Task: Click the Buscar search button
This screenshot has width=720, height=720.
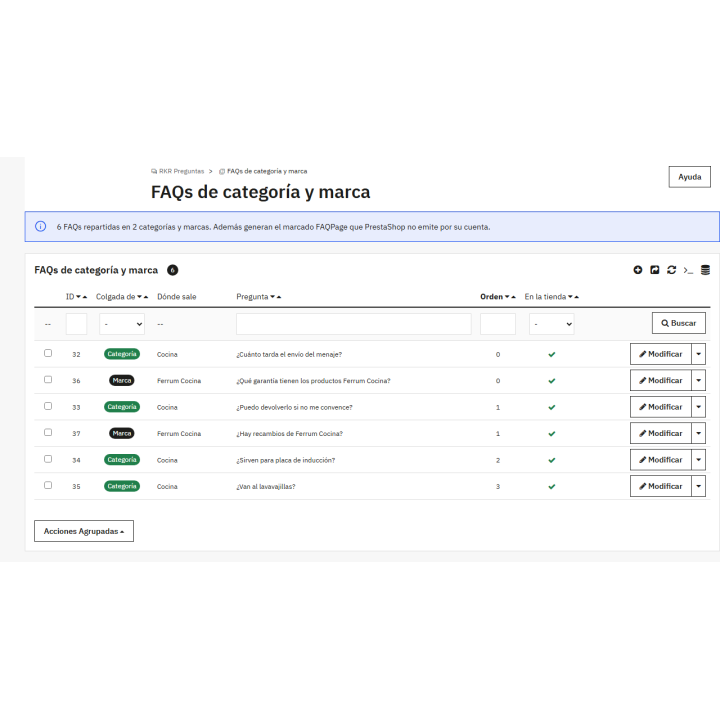Action: click(x=679, y=323)
